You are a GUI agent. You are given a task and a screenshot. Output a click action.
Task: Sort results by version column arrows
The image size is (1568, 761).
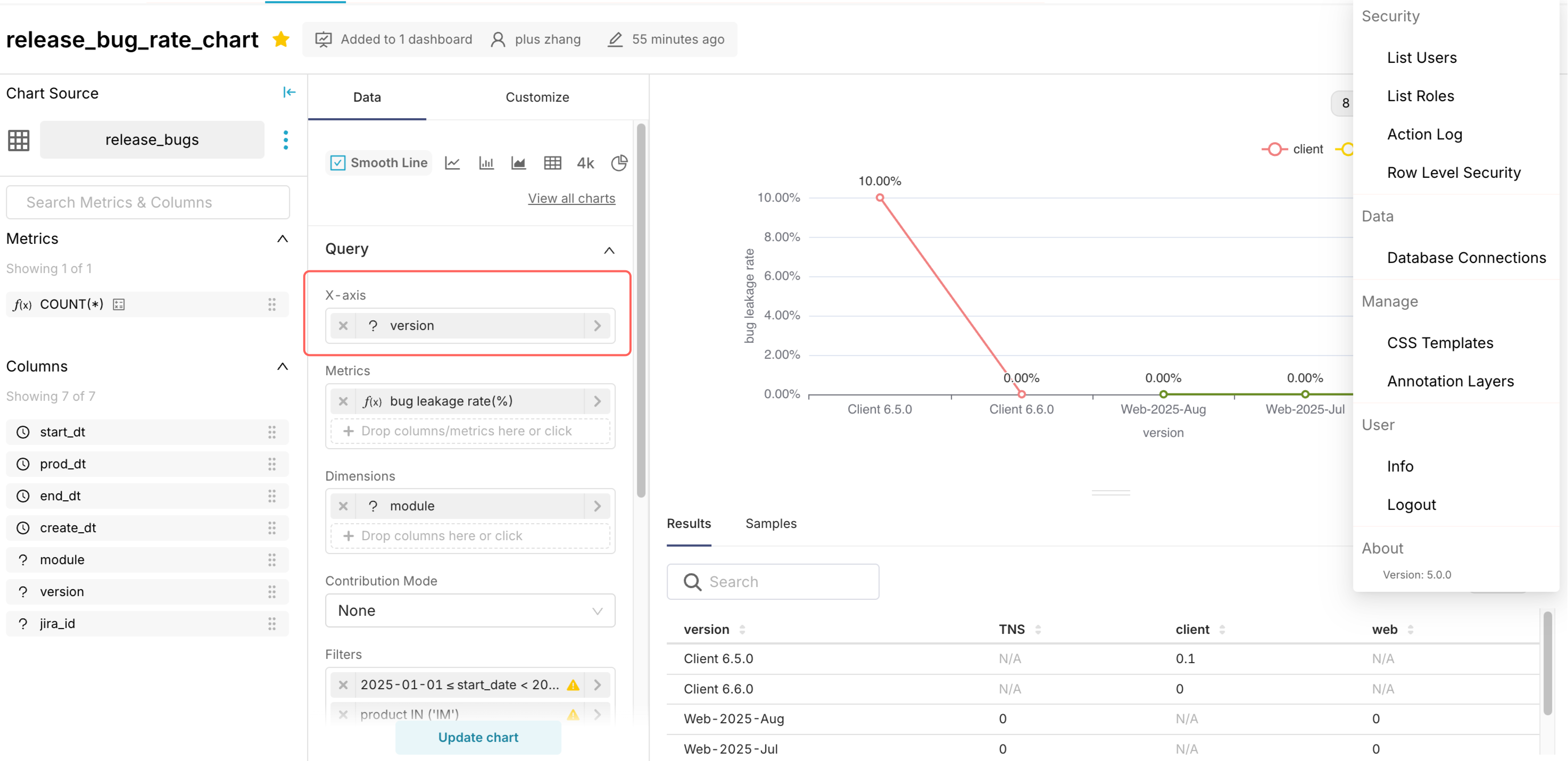pos(742,630)
